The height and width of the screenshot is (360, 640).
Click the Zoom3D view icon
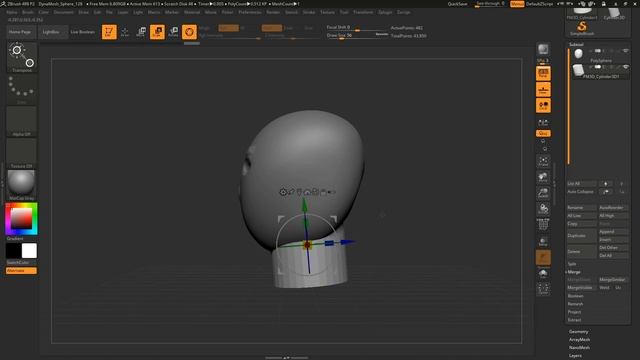pos(543,193)
